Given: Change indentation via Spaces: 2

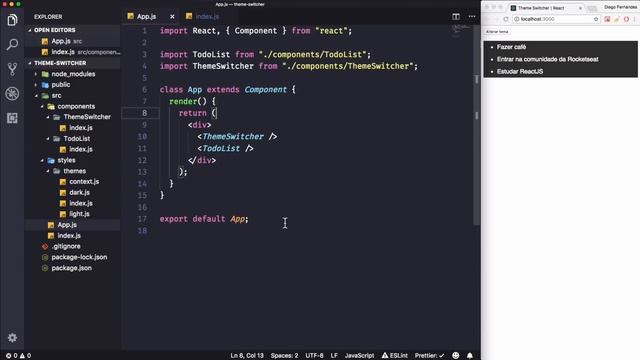Looking at the screenshot, I should pyautogui.click(x=284, y=356).
